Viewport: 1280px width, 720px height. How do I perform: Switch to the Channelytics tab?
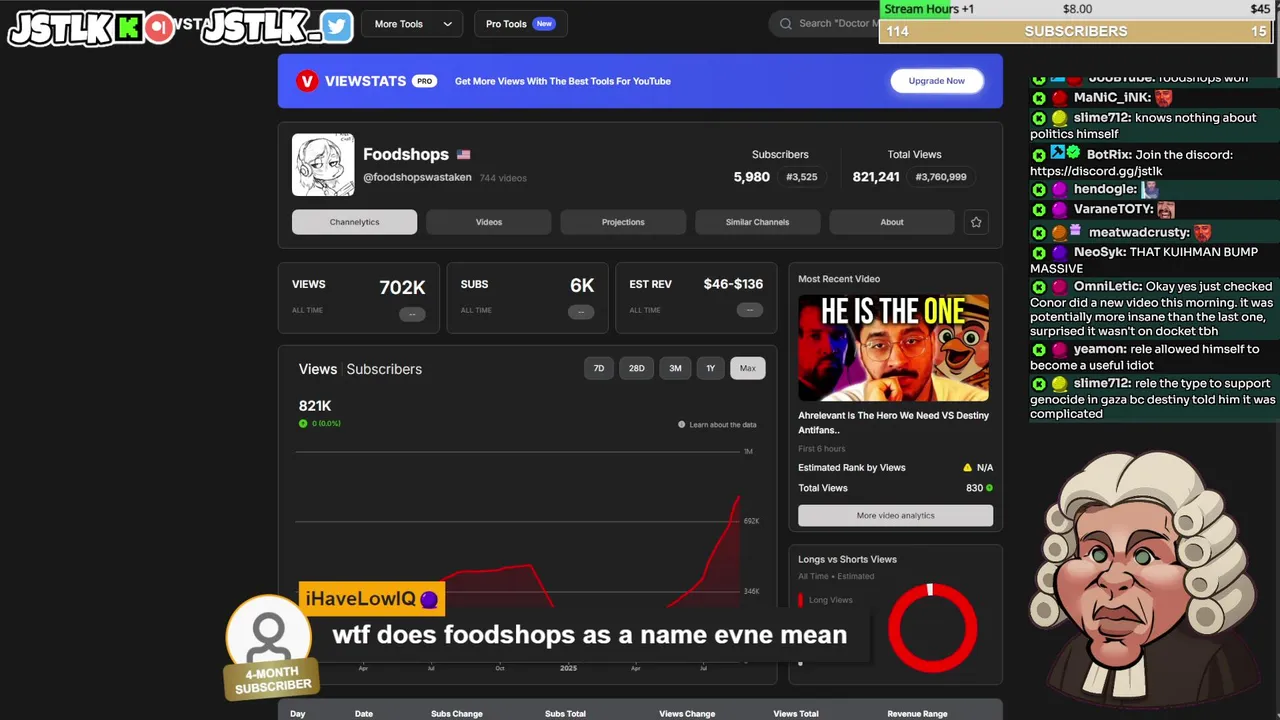354,222
